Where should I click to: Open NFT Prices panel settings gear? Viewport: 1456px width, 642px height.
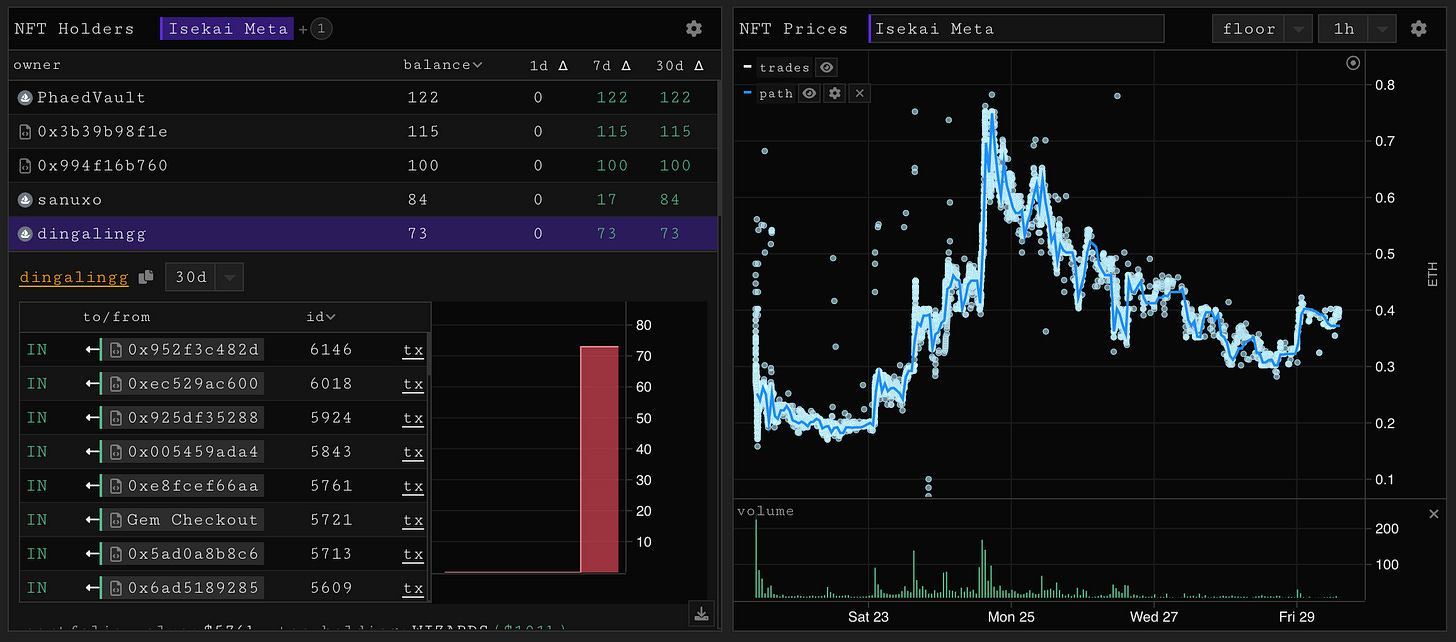click(x=1418, y=29)
